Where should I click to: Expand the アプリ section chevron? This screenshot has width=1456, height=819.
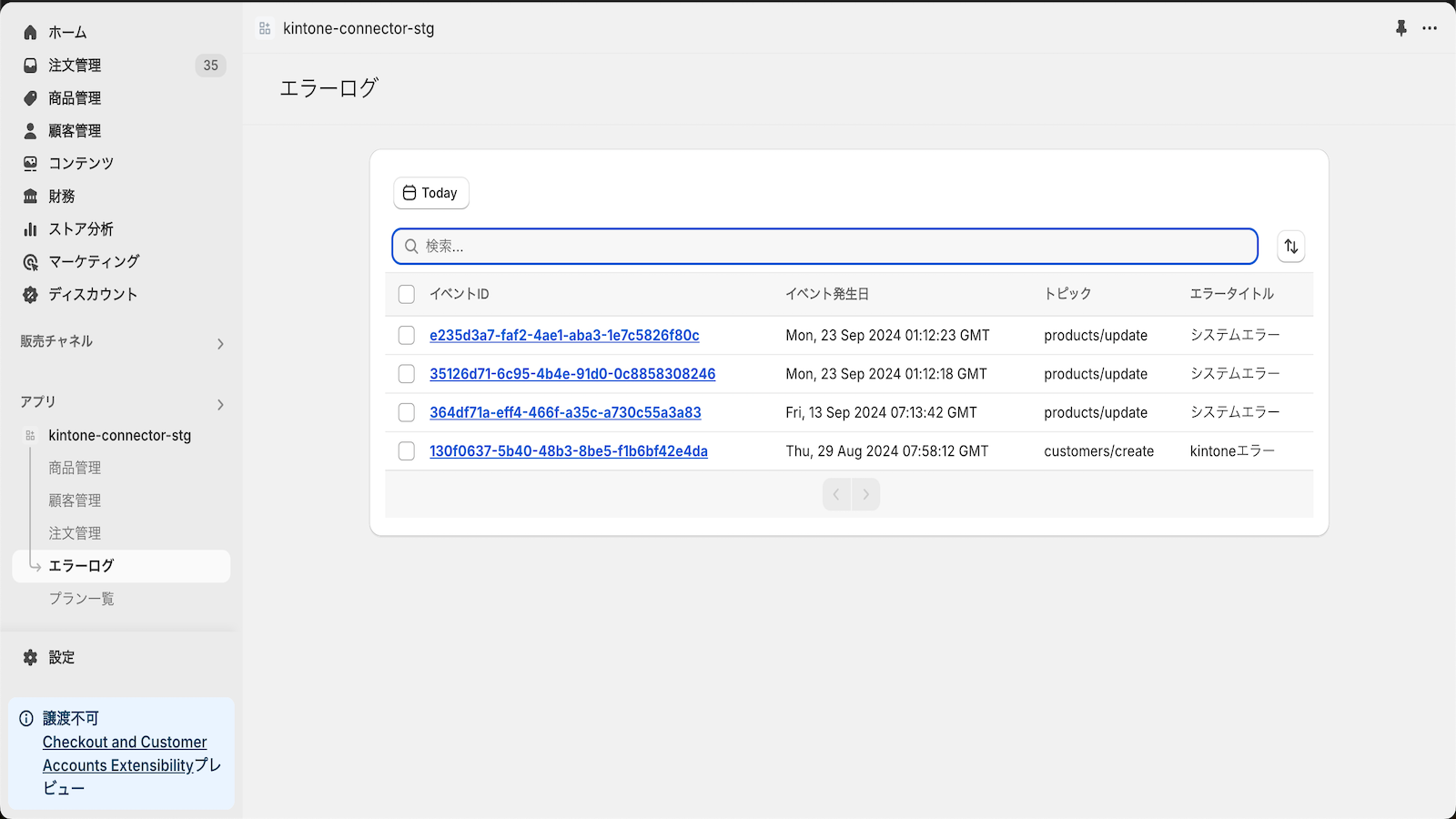coord(220,405)
